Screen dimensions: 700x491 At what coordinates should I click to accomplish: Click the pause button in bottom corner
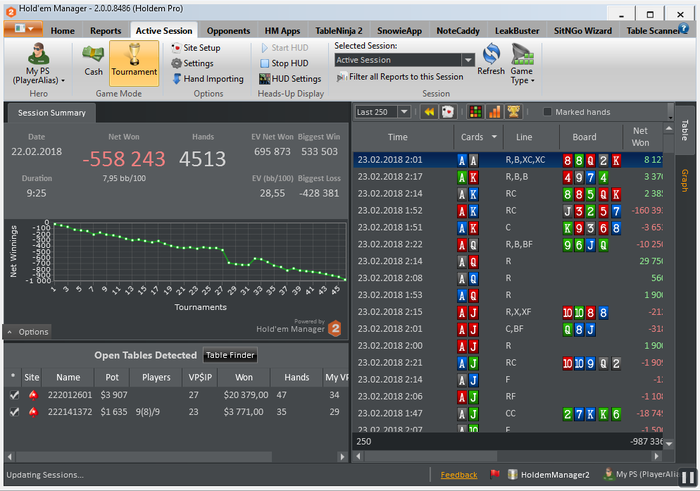688,478
